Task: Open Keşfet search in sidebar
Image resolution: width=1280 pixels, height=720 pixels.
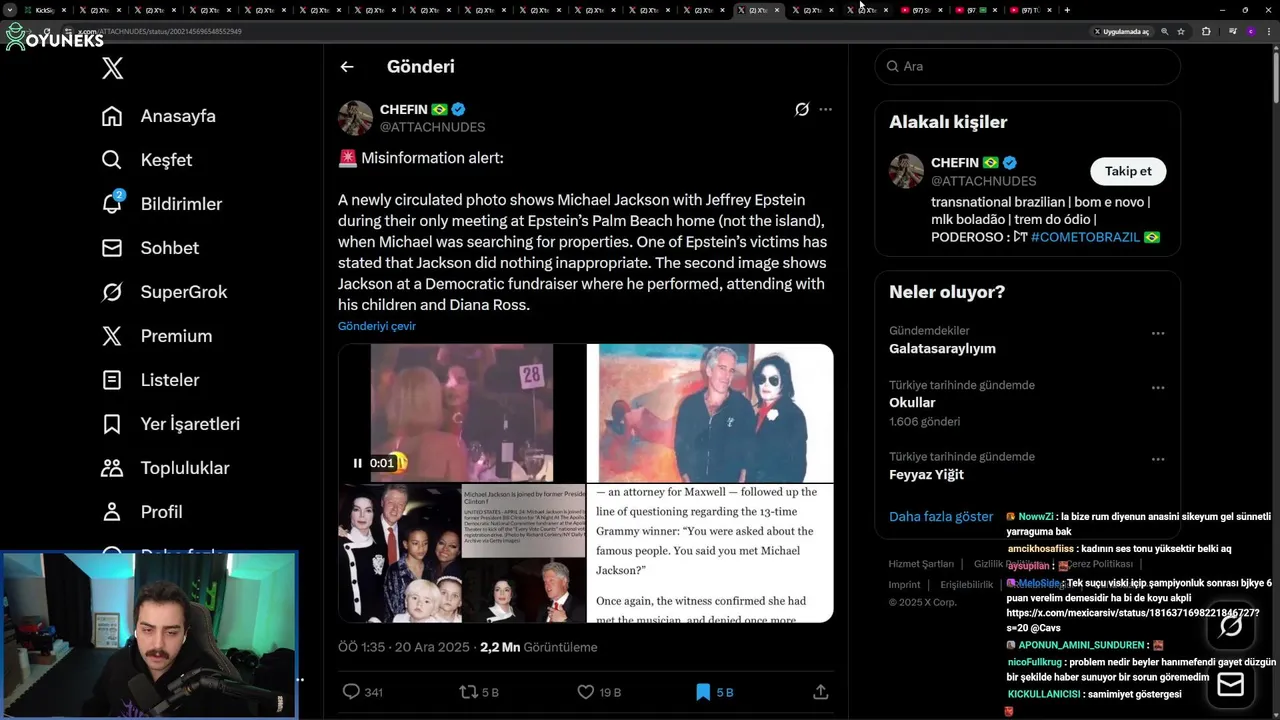Action: pos(112,160)
